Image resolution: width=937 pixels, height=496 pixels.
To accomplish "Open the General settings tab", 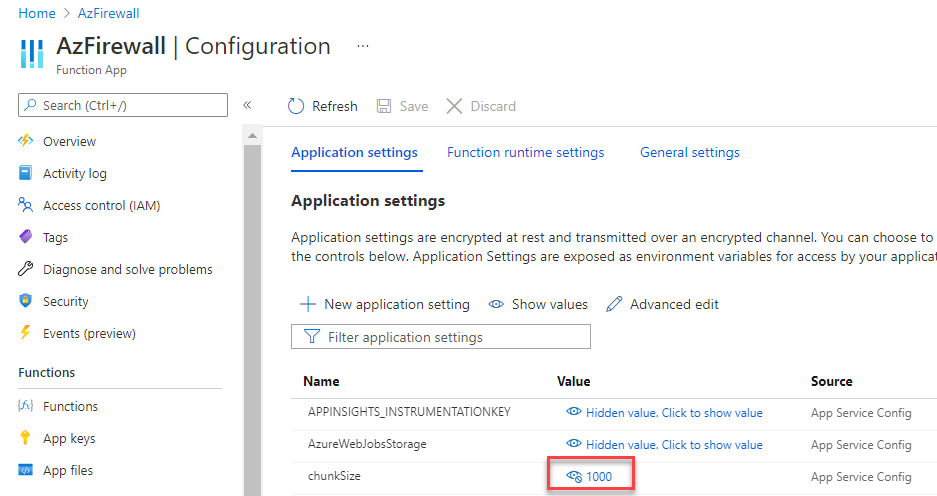I will coord(689,153).
